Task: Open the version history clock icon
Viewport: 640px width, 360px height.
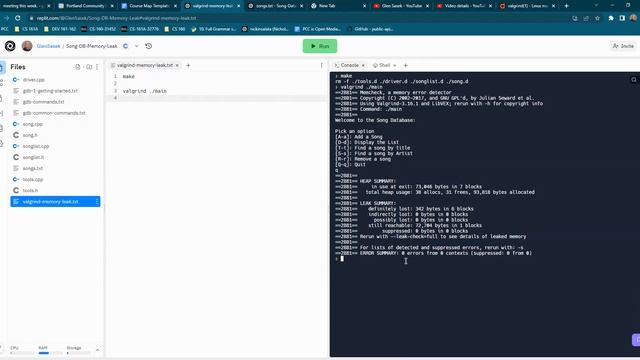Action: (x=149, y=46)
